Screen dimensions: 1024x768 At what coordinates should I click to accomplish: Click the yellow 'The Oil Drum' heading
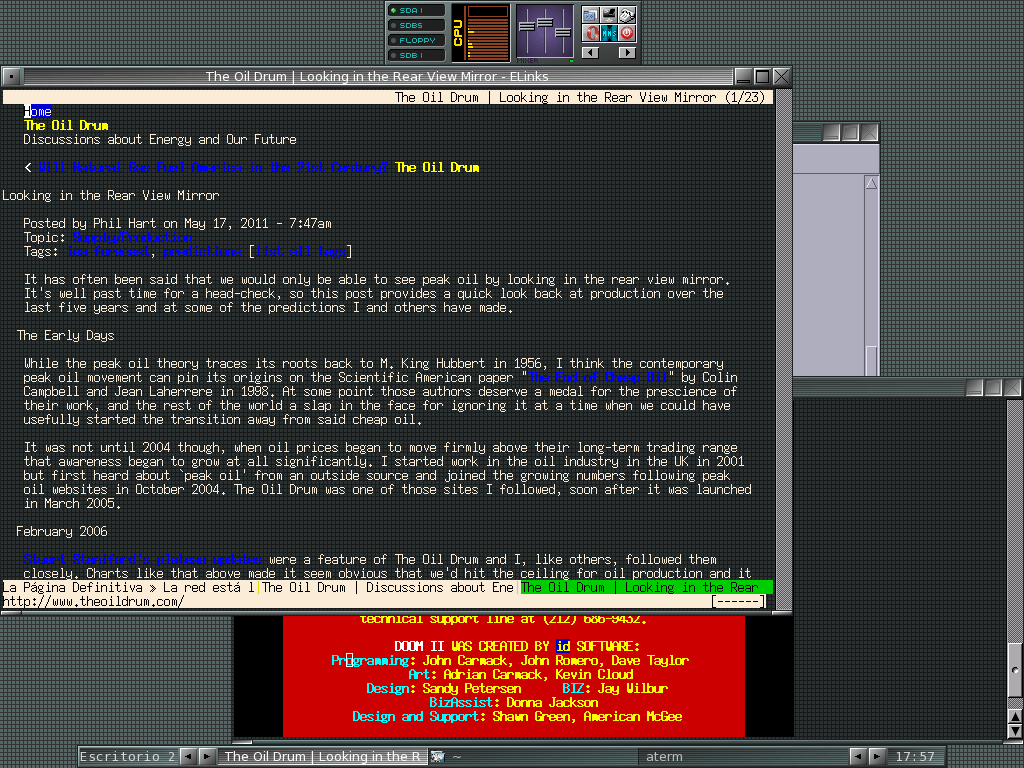[x=66, y=125]
